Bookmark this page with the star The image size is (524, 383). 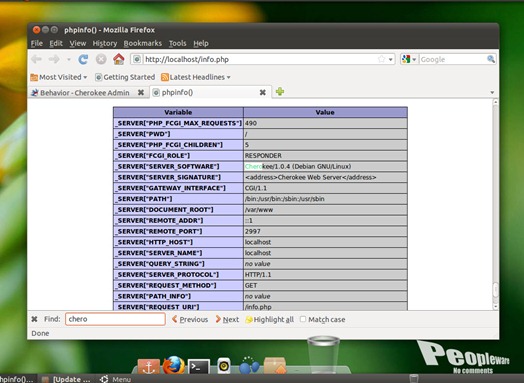point(381,59)
